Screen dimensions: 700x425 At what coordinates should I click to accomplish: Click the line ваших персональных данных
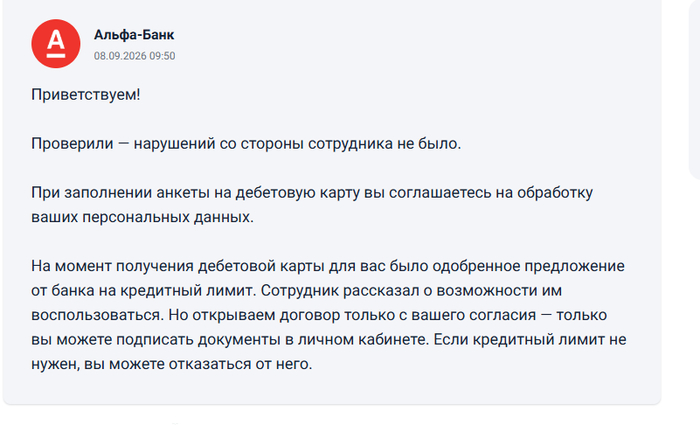pyautogui.click(x=142, y=217)
